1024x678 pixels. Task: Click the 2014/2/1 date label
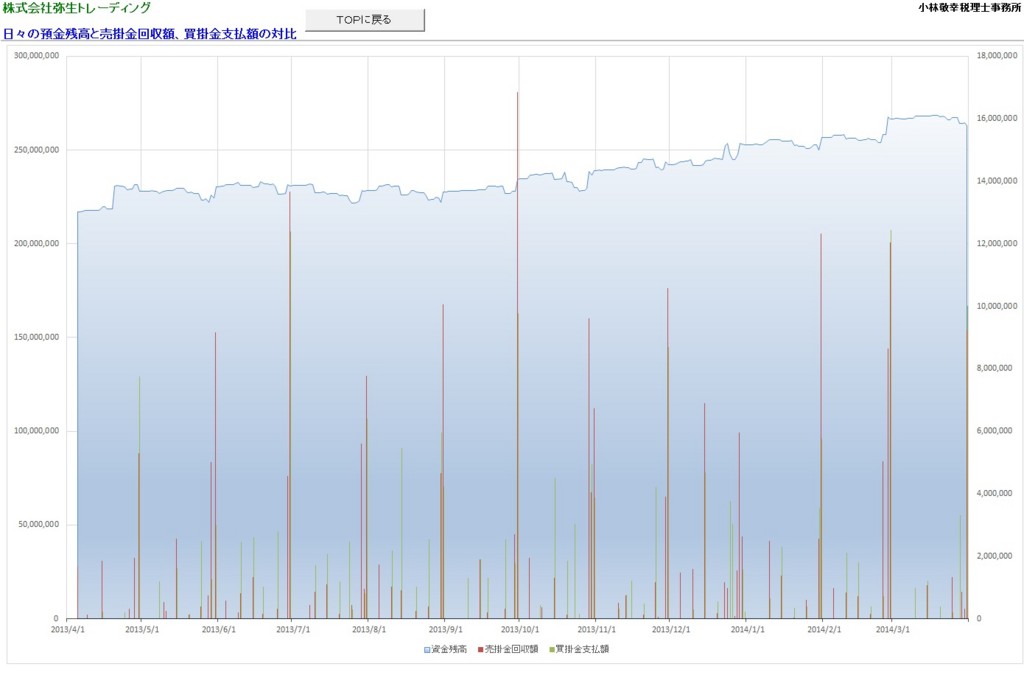[824, 630]
